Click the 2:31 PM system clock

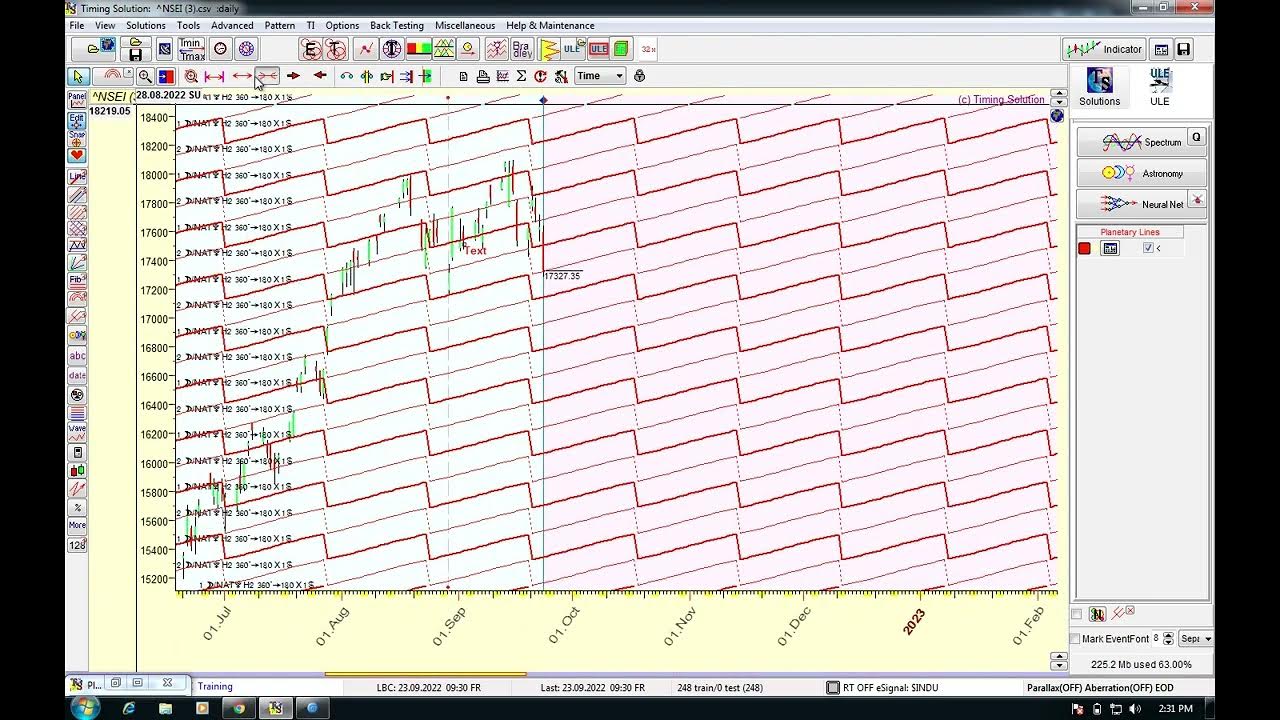pyautogui.click(x=1174, y=709)
